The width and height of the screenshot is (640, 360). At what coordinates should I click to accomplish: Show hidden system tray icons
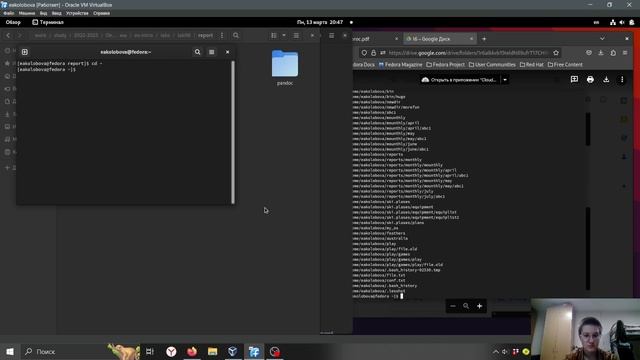coord(496,351)
